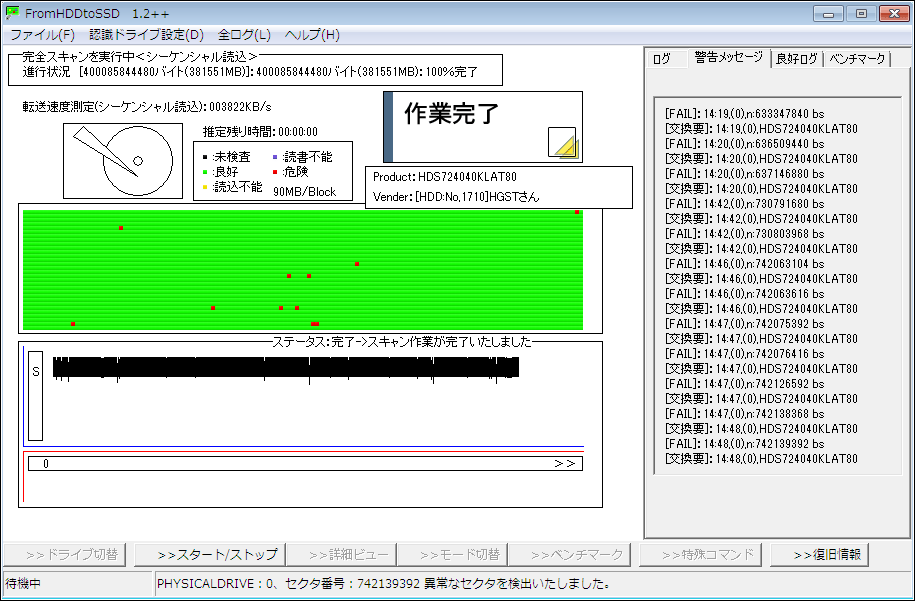Open the ヘルプ(H) menu
This screenshot has height=601, width=915.
tap(312, 35)
